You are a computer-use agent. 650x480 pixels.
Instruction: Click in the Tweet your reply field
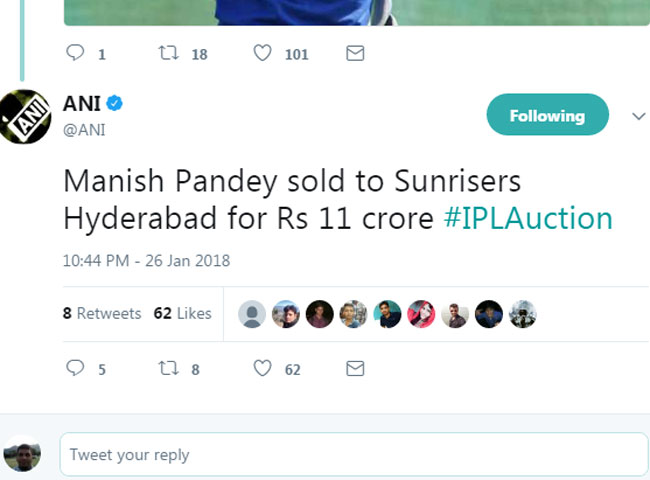(353, 455)
